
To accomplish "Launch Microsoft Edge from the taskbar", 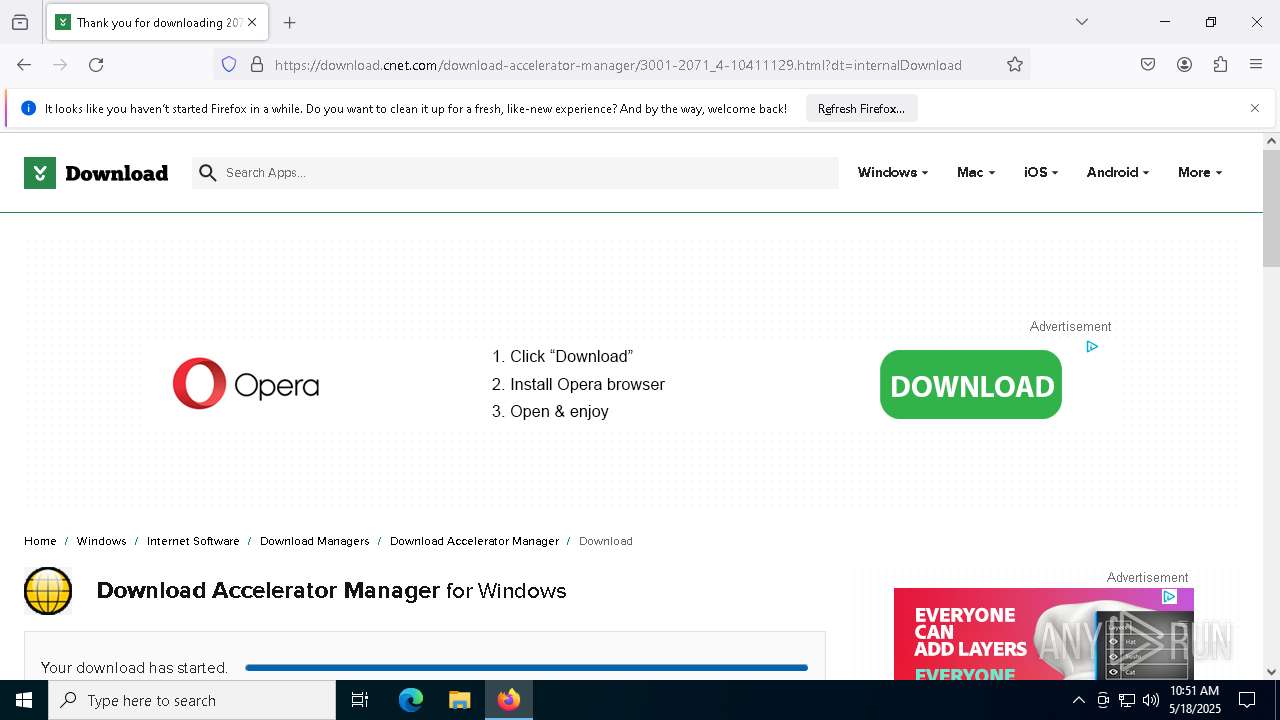I will coord(411,700).
